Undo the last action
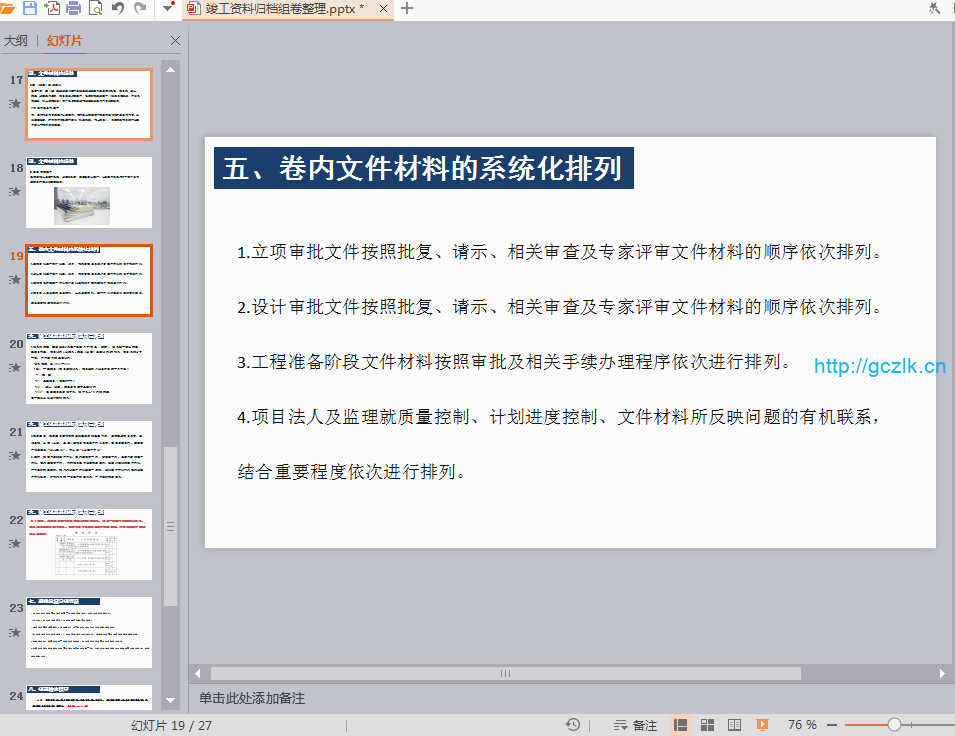Image resolution: width=955 pixels, height=736 pixels. click(x=118, y=9)
